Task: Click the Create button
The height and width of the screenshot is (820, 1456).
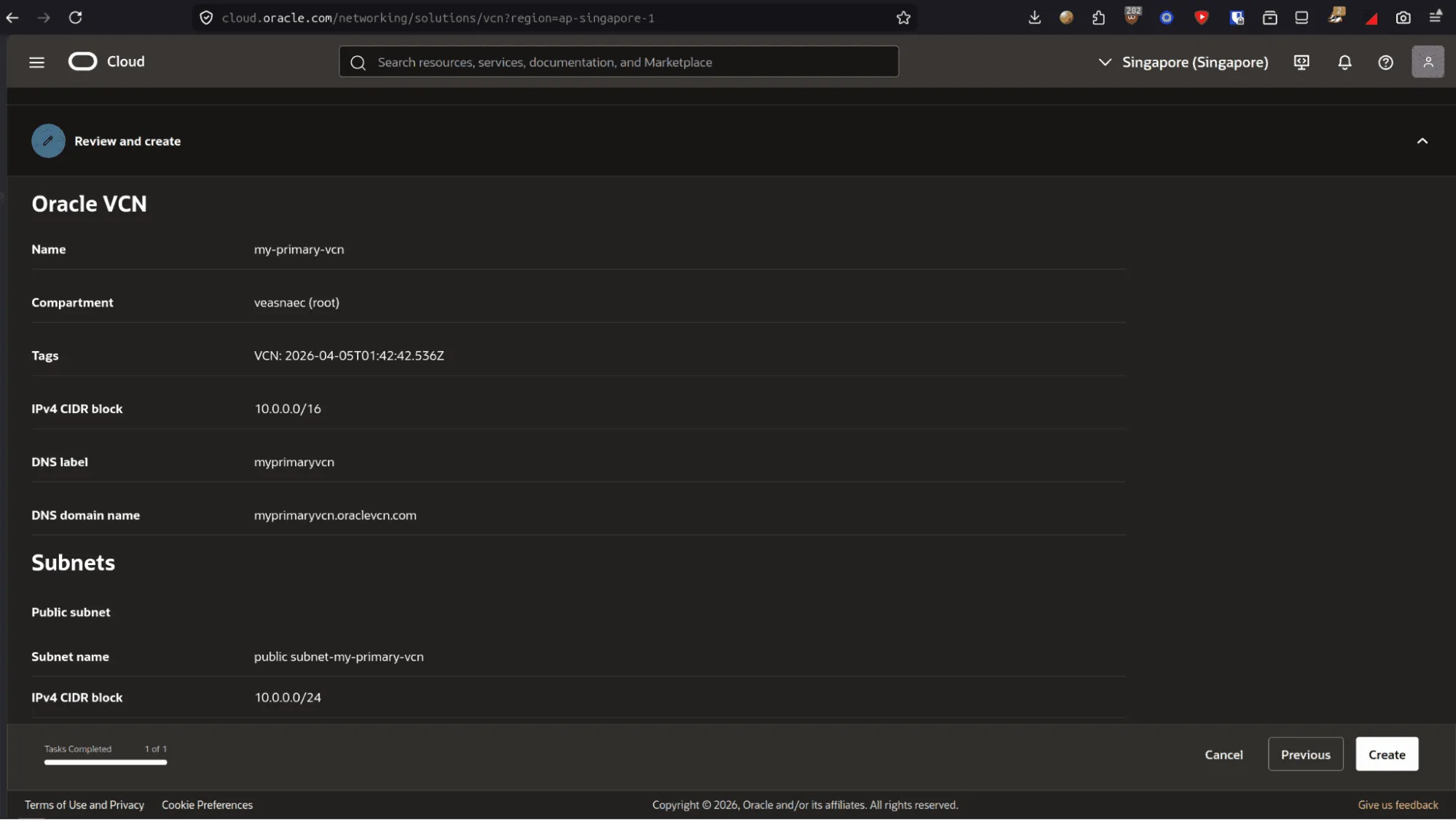Action: 1387,754
